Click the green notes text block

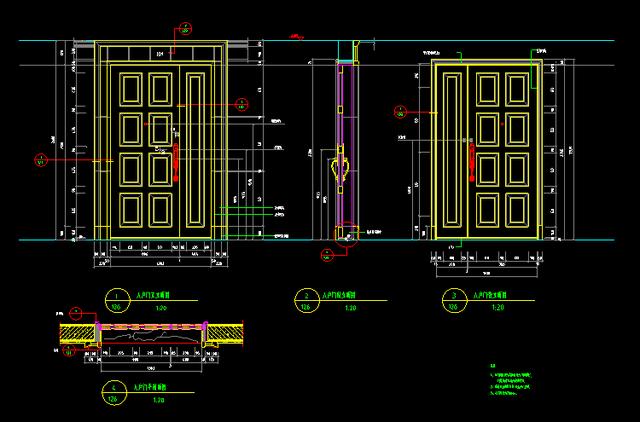tap(511, 380)
